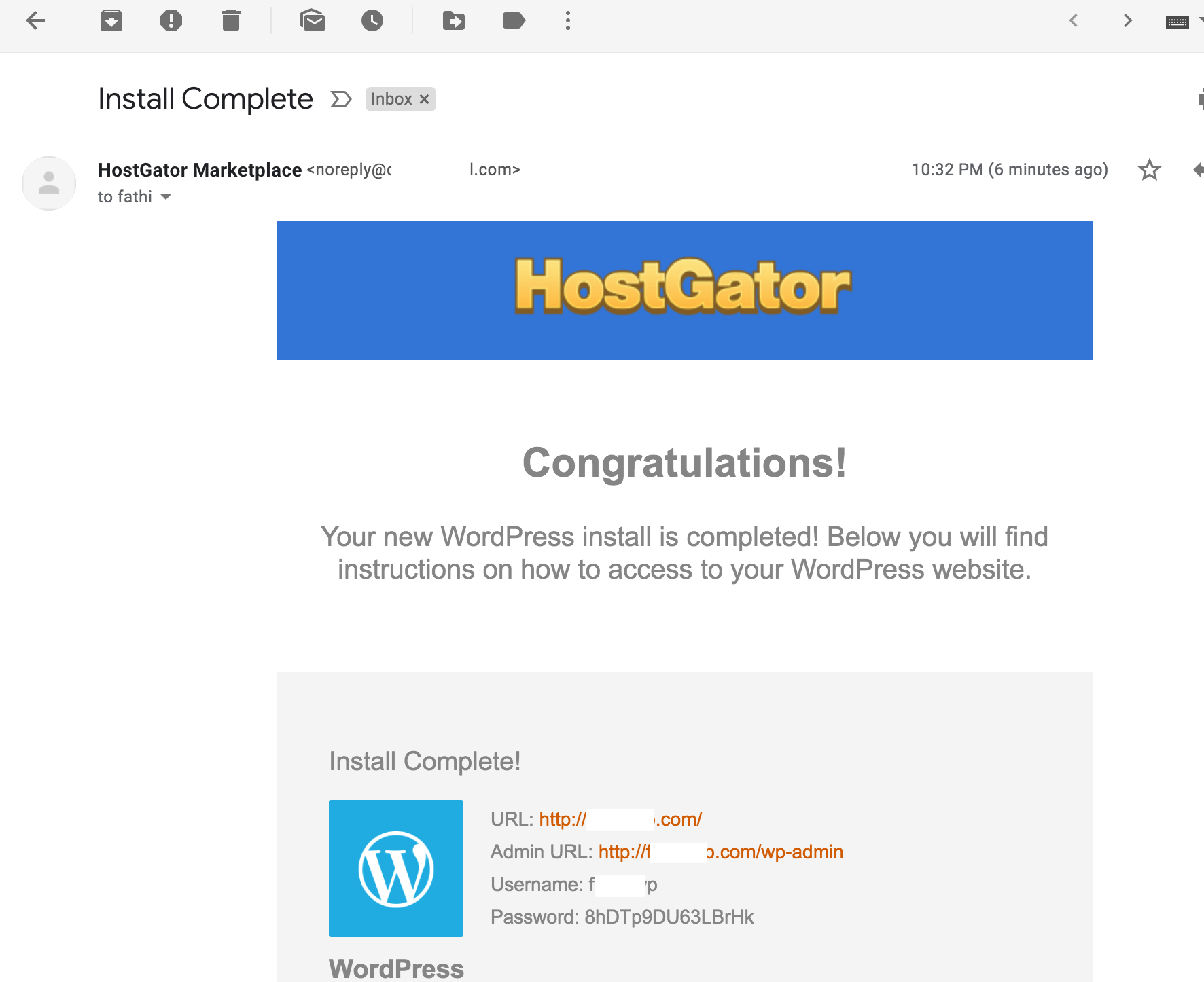Archive the Install Complete email
Viewport: 1204px width, 982px height.
point(111,20)
